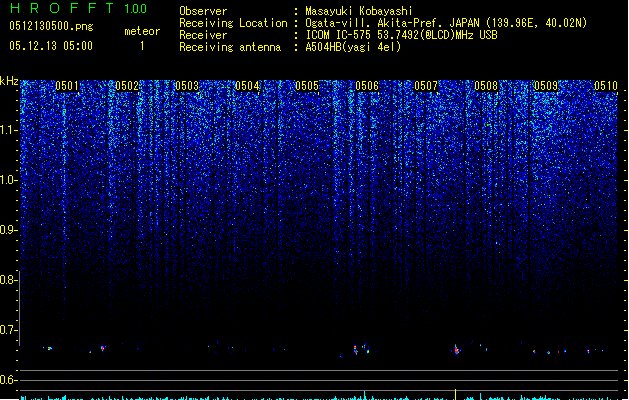Click the 0510 time marker
The height and width of the screenshot is (400, 629).
coord(606,86)
